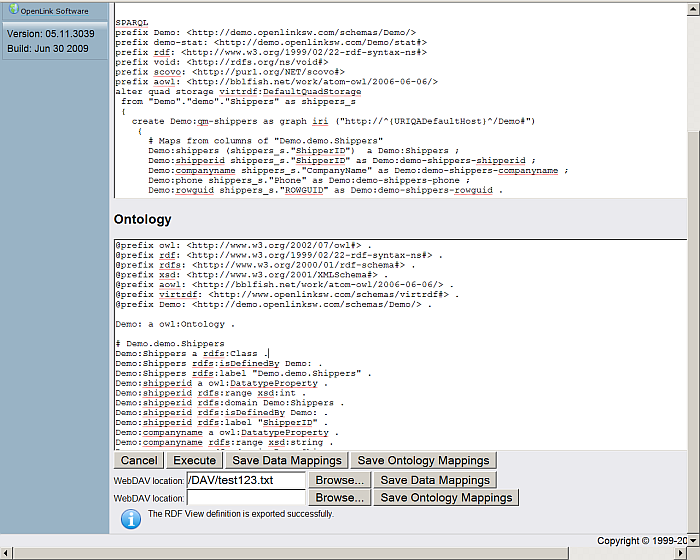This screenshot has width=700, height=560.
Task: Click Save Ontology Mappings next to lower Browse
Action: coord(446,497)
